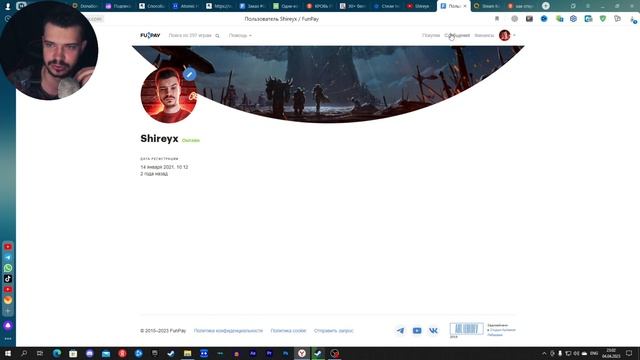
Task: Open Premiere Pro from the taskbar
Action: pyautogui.click(x=269, y=353)
